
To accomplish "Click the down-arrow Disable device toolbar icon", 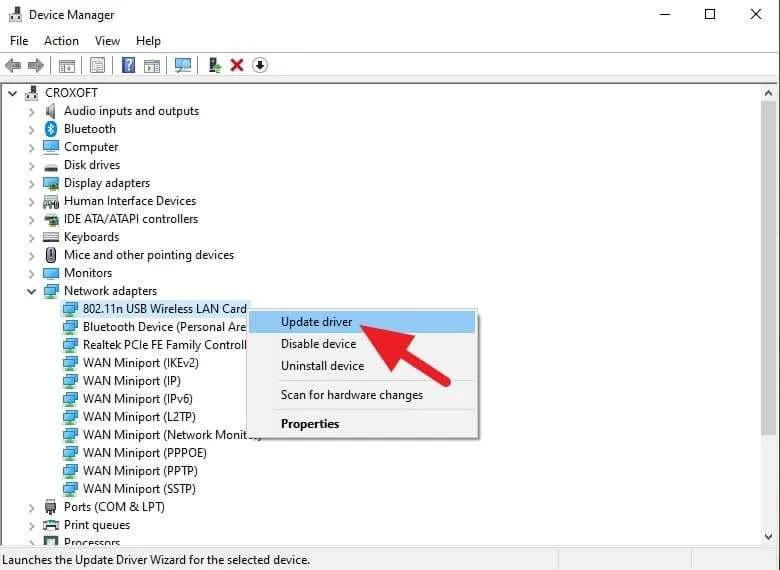I will coord(260,65).
